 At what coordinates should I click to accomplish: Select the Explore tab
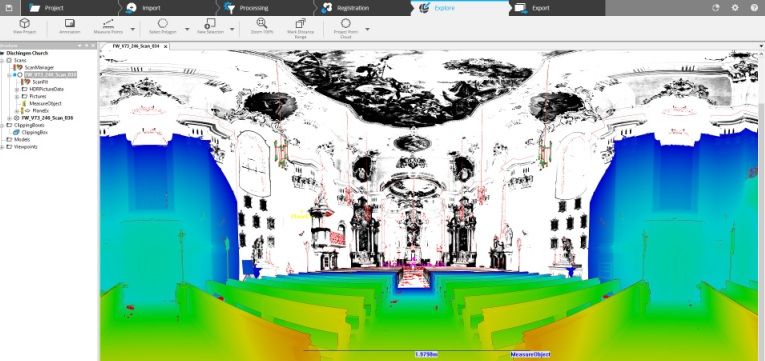tap(459, 8)
